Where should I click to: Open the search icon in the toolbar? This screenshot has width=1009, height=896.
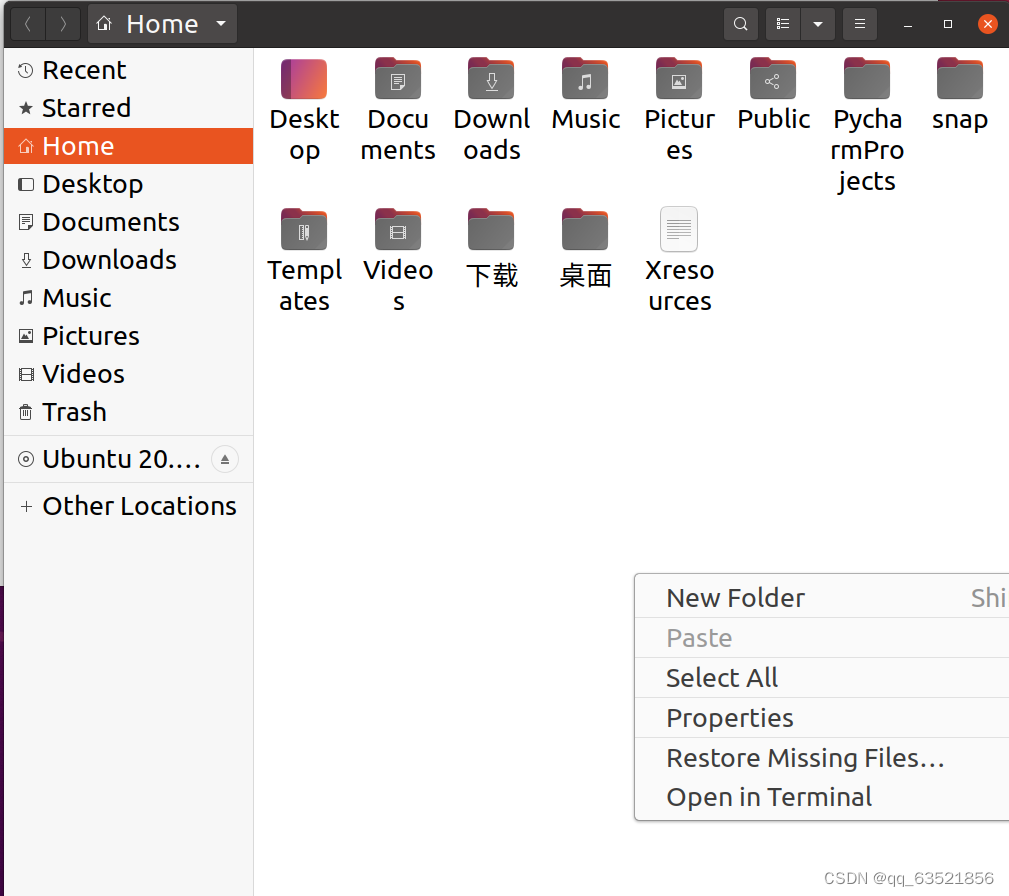click(740, 23)
